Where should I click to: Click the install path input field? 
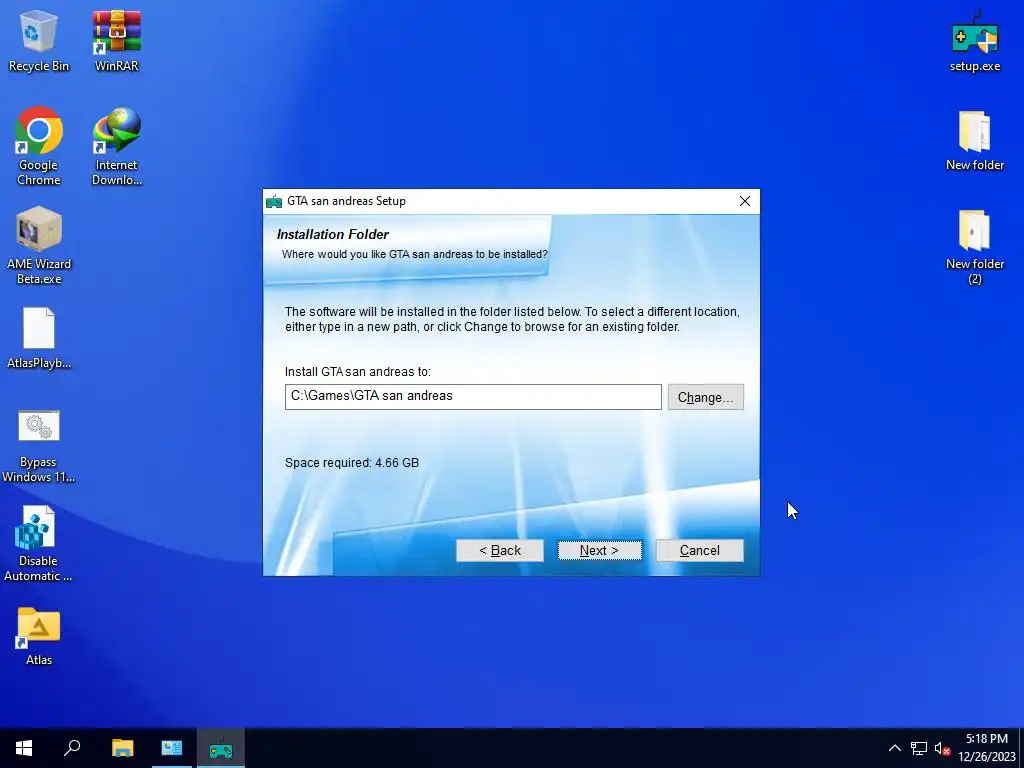473,396
